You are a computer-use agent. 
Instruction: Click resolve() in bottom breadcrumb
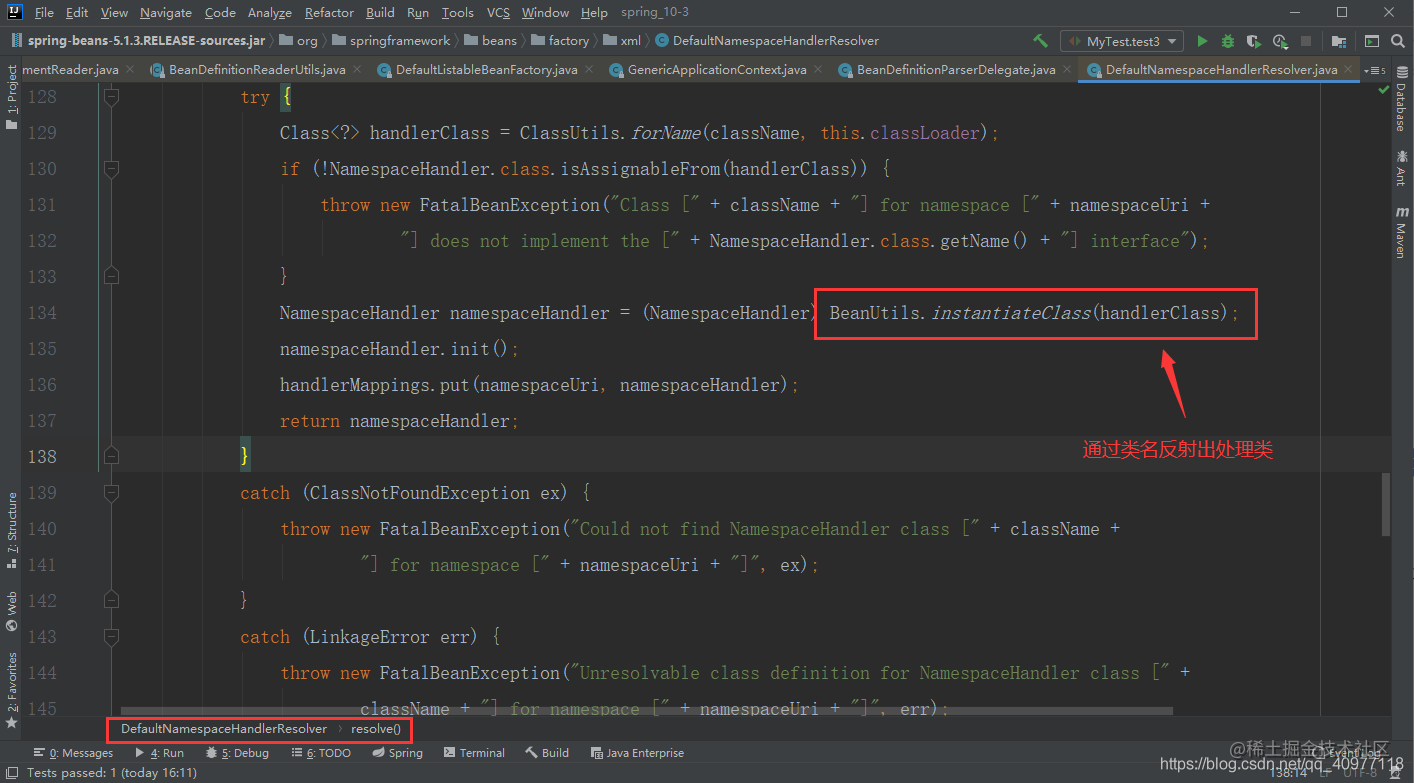pos(375,729)
